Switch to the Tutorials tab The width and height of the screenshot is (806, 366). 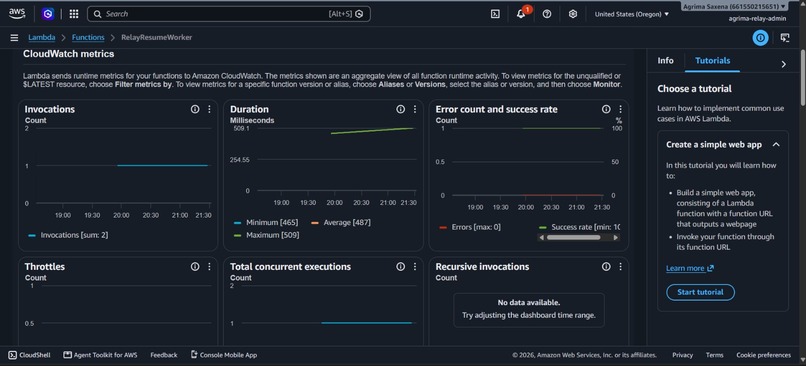(x=712, y=61)
